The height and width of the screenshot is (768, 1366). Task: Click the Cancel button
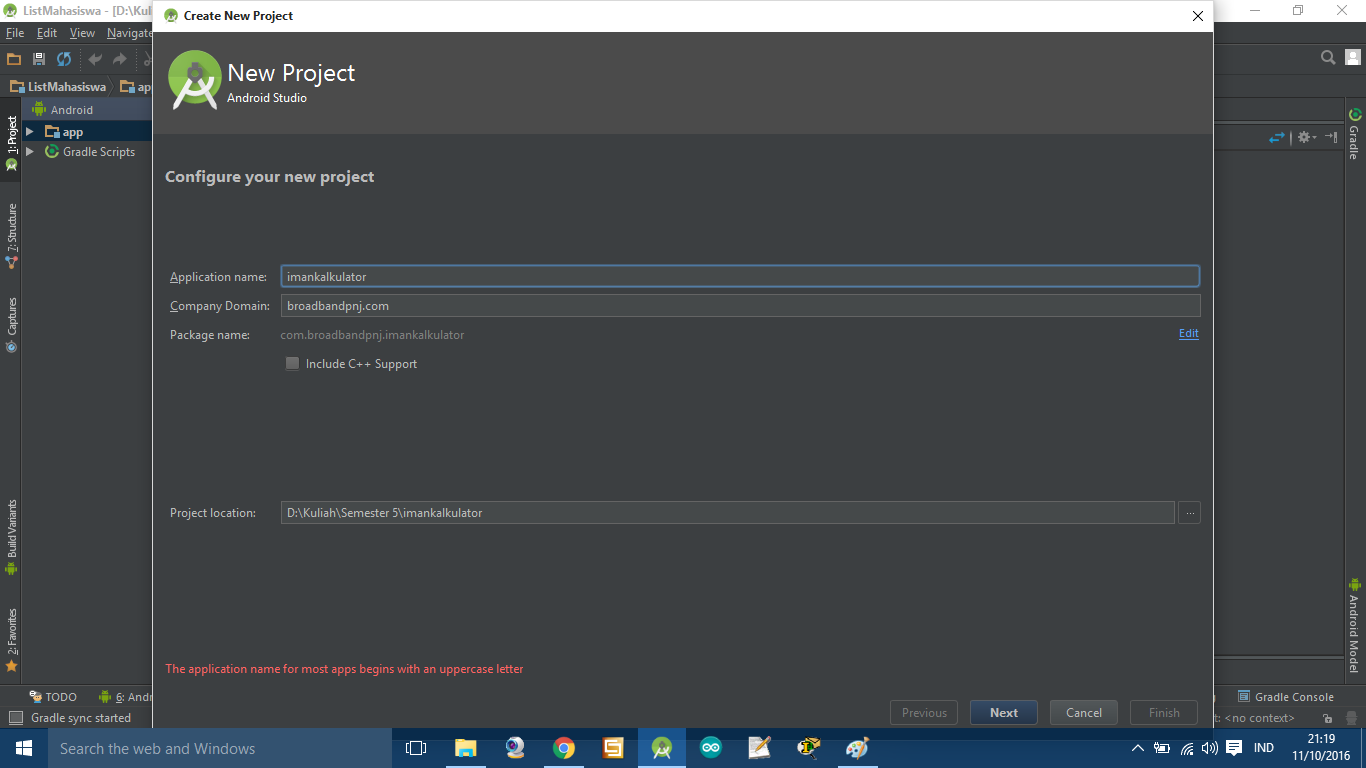click(x=1084, y=713)
